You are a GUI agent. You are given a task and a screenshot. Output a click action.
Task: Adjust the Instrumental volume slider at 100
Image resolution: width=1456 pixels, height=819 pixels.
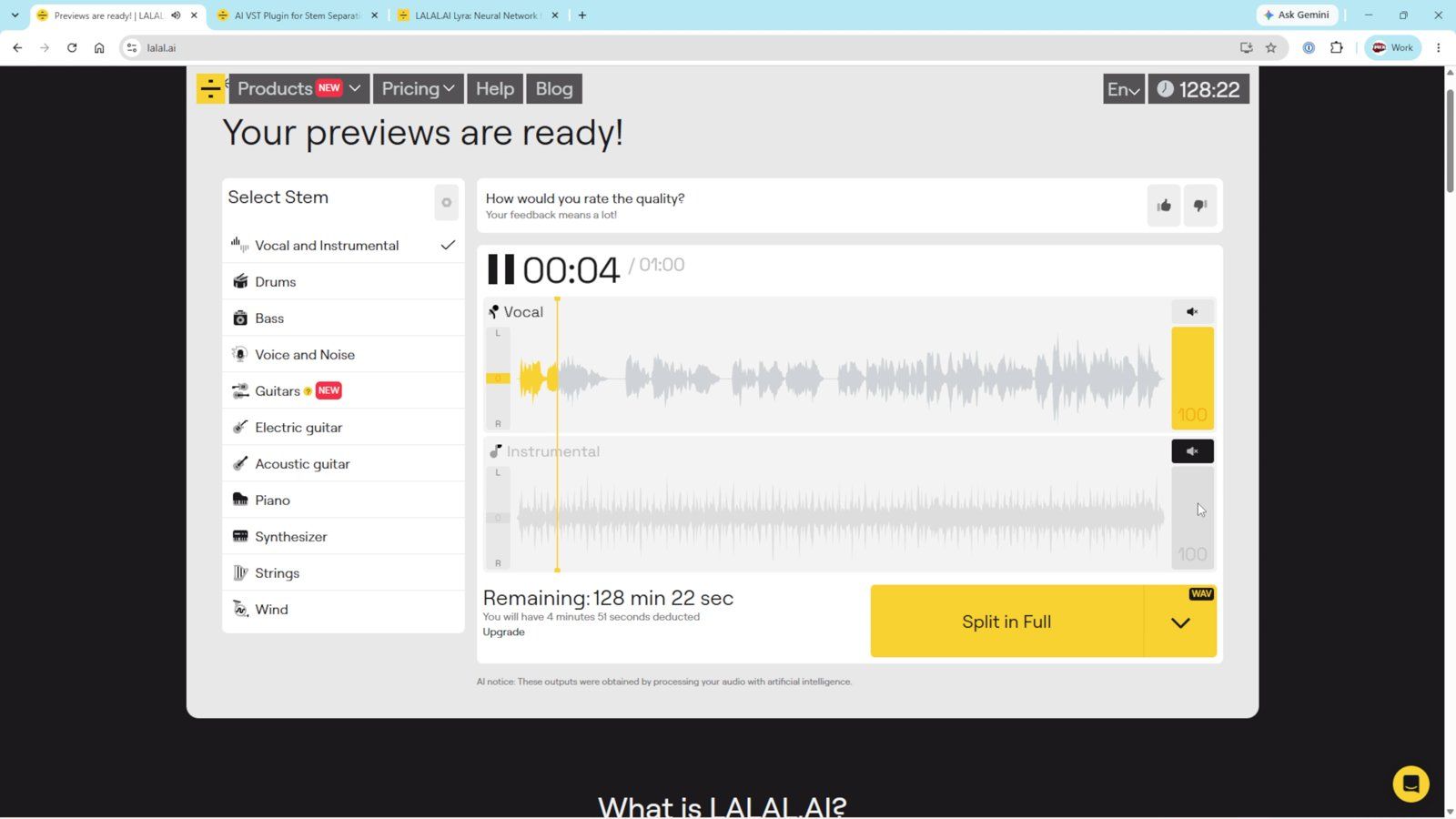[x=1192, y=518]
